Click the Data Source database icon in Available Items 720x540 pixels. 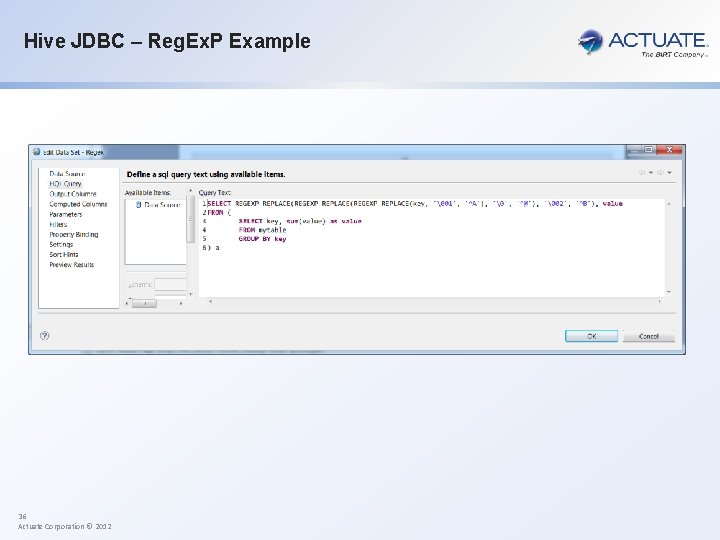point(138,205)
